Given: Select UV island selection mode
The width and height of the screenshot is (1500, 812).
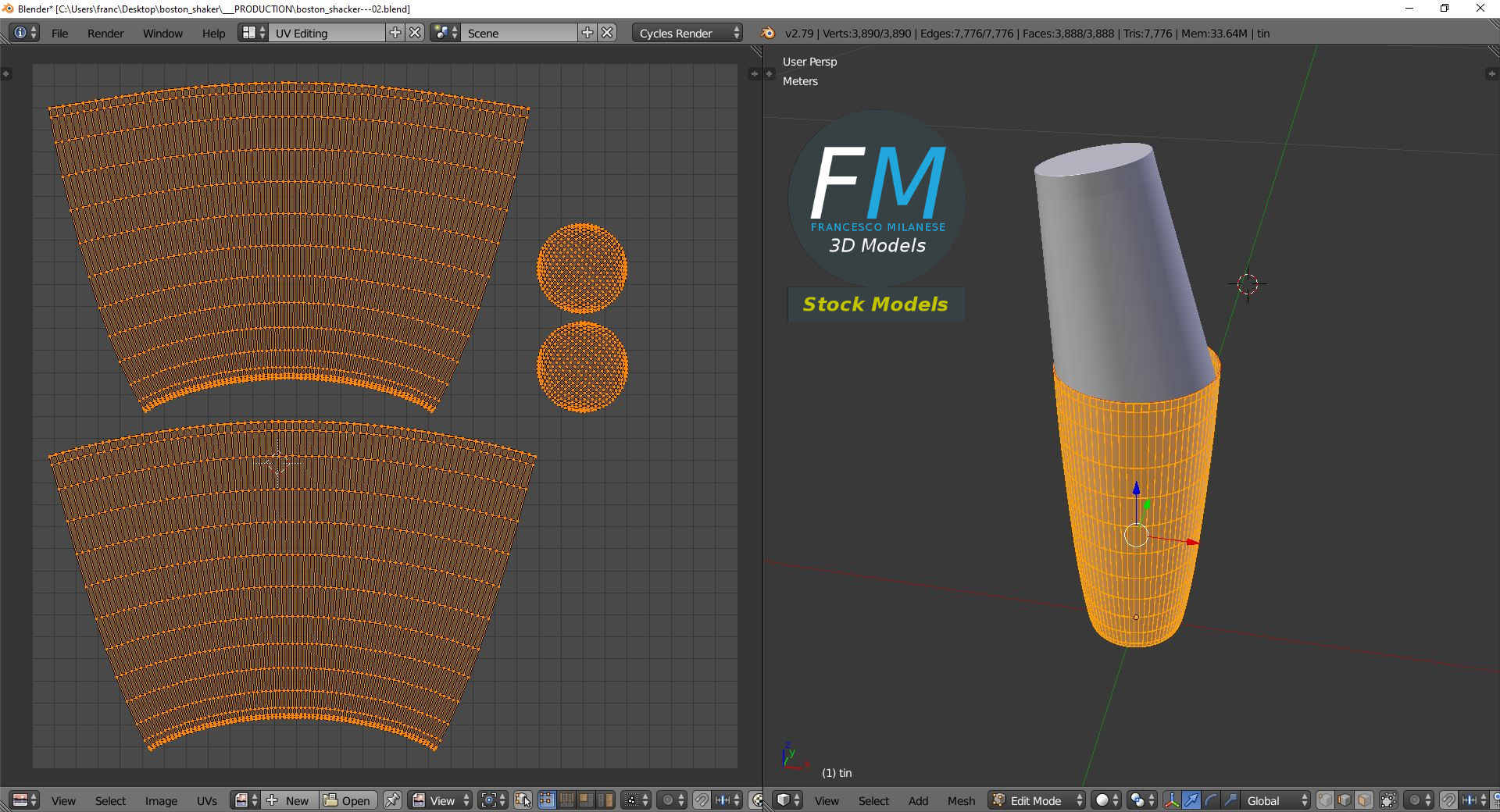Looking at the screenshot, I should click(605, 800).
